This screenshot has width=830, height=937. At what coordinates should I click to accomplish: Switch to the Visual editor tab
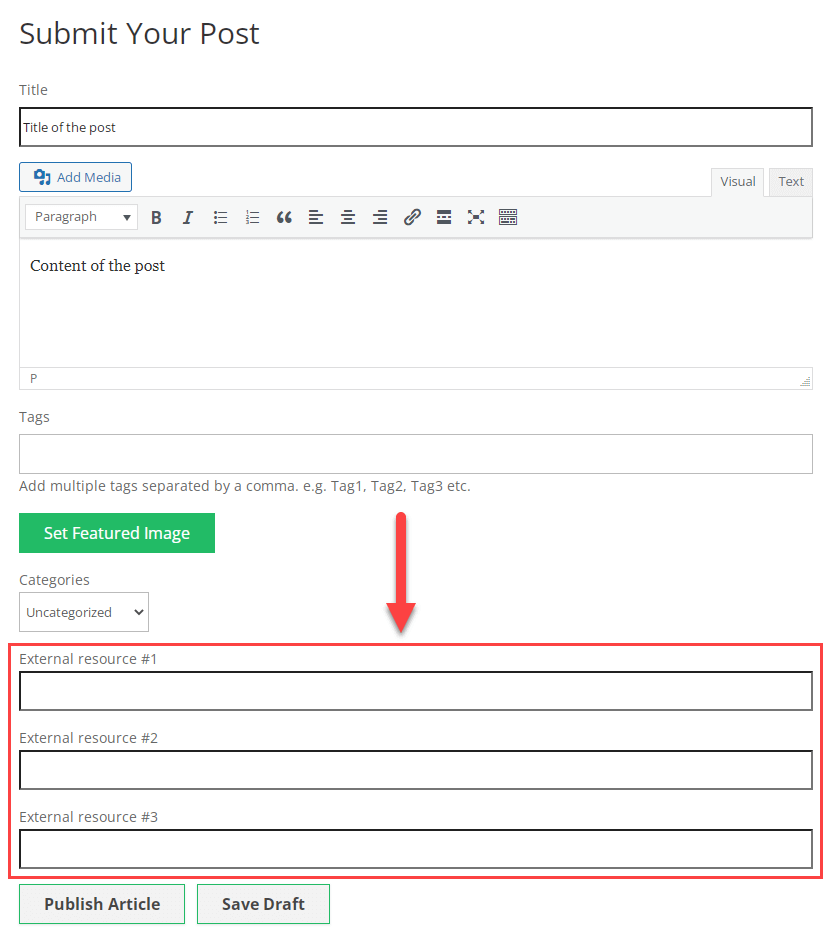pos(738,182)
